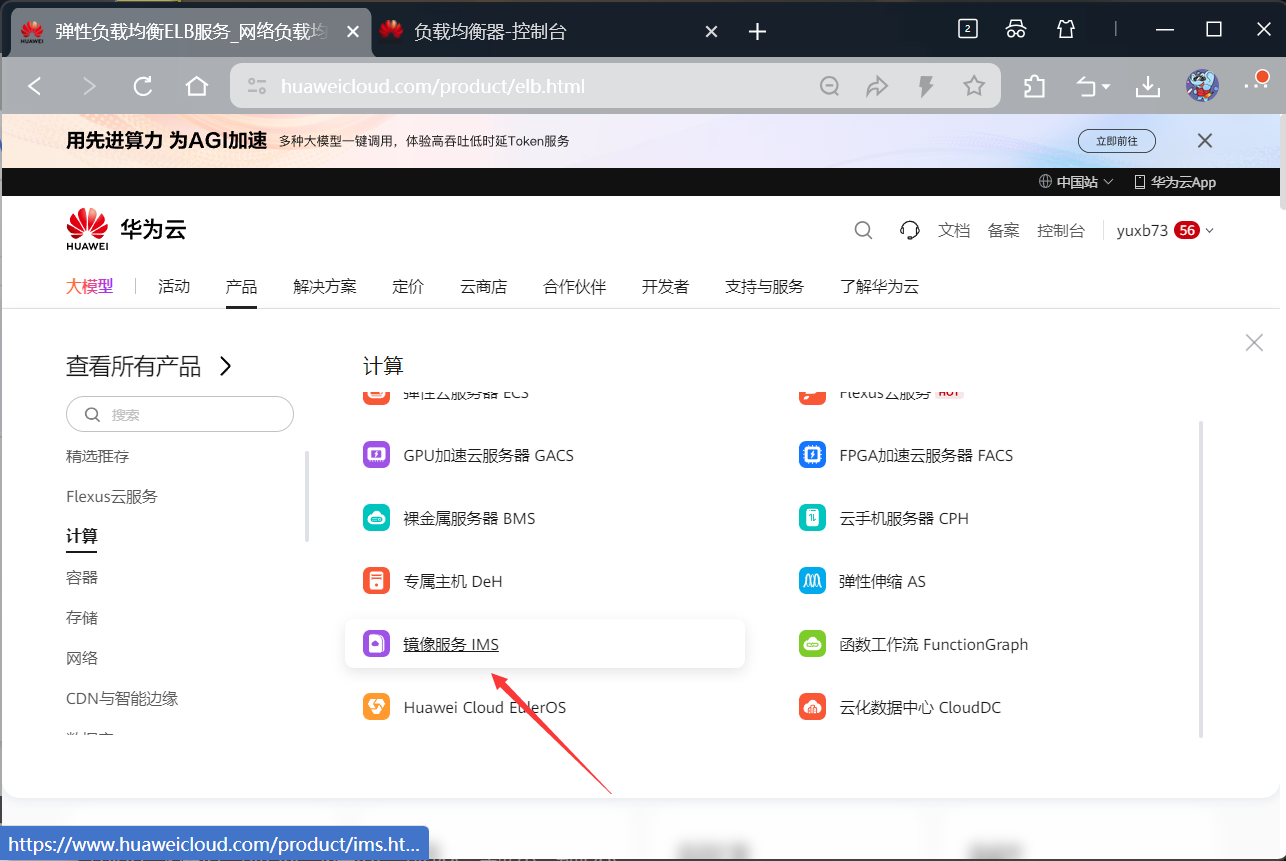1286x861 pixels.
Task: Click the 开发者 menu item
Action: [665, 286]
